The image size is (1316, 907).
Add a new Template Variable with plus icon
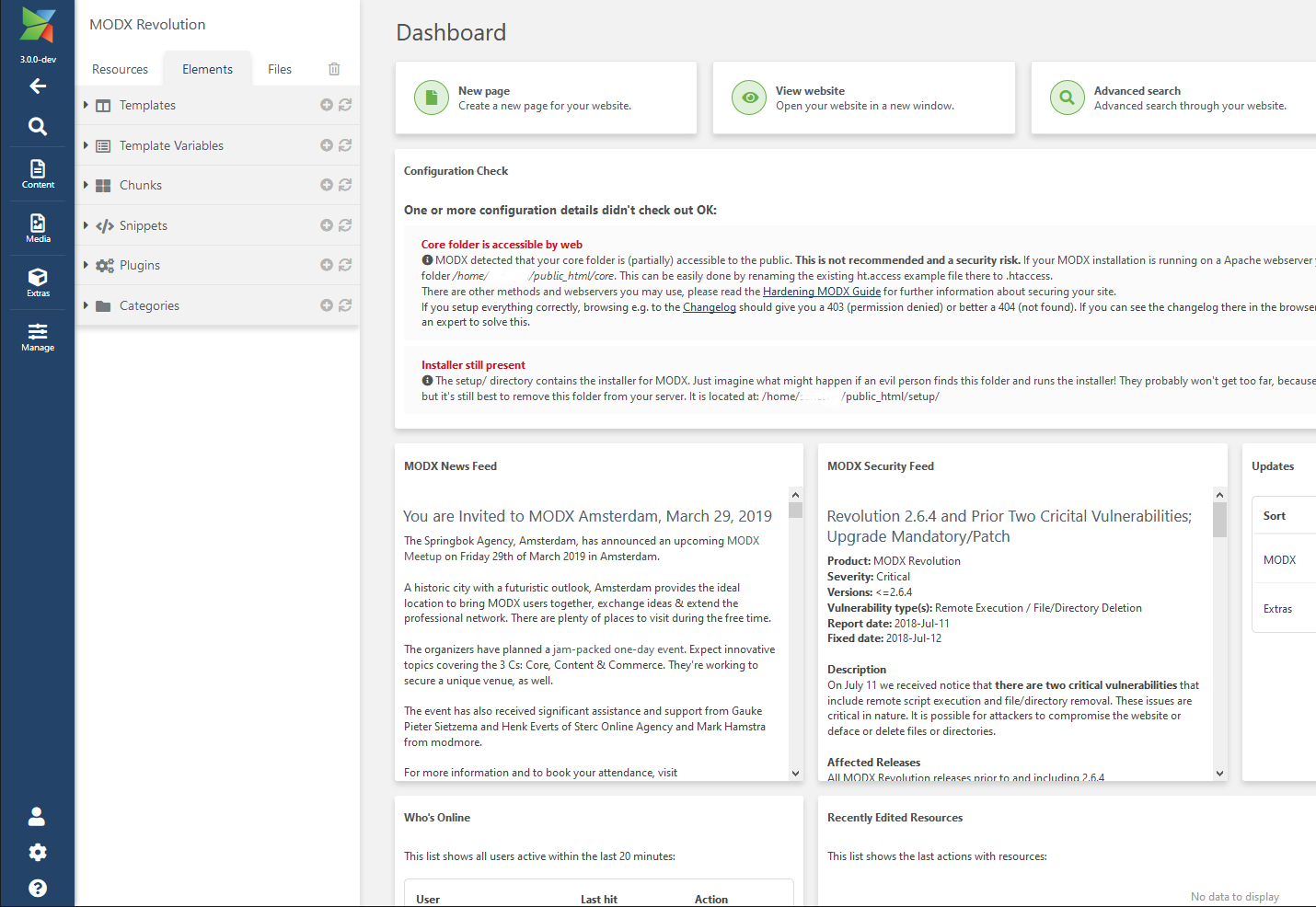click(326, 145)
